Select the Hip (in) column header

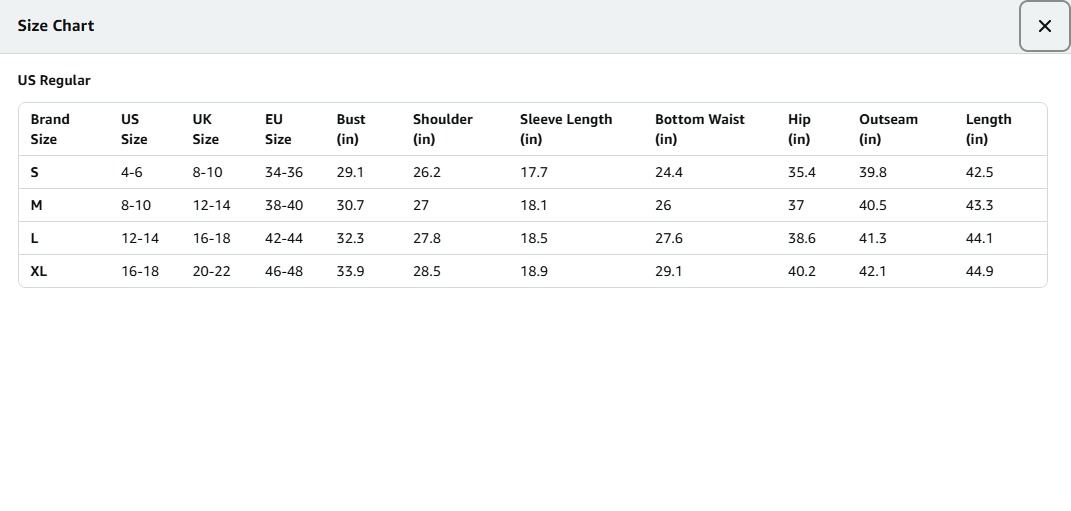[799, 129]
